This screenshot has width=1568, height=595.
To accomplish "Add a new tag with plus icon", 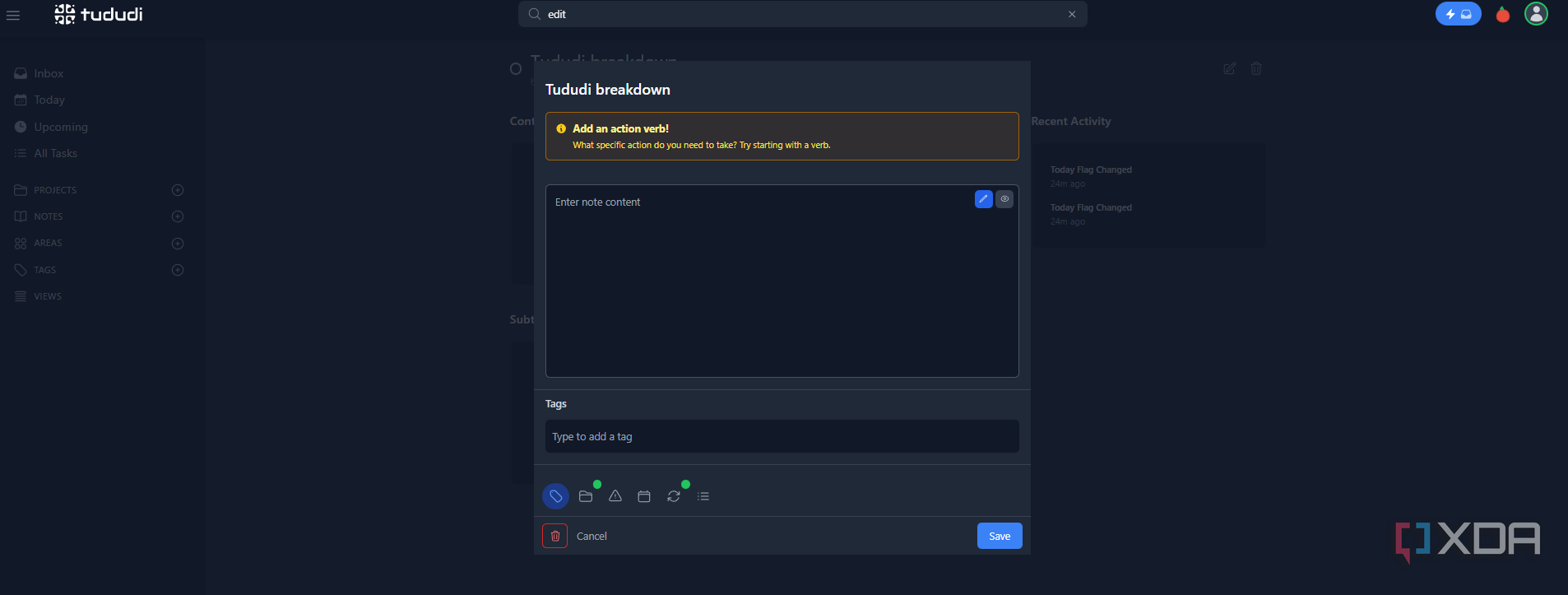I will coord(178,270).
